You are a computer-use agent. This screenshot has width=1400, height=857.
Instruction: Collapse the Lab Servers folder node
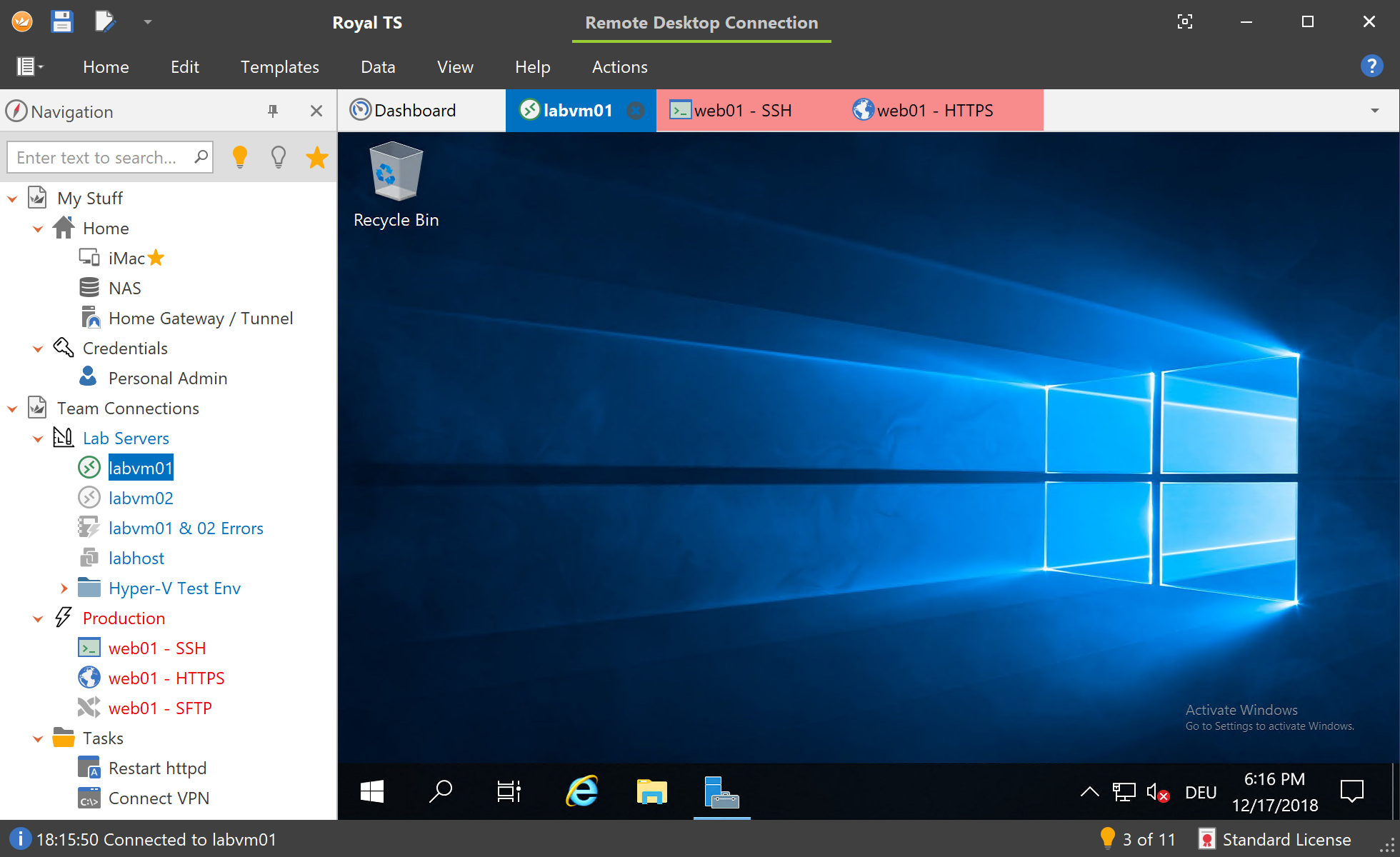[x=38, y=438]
